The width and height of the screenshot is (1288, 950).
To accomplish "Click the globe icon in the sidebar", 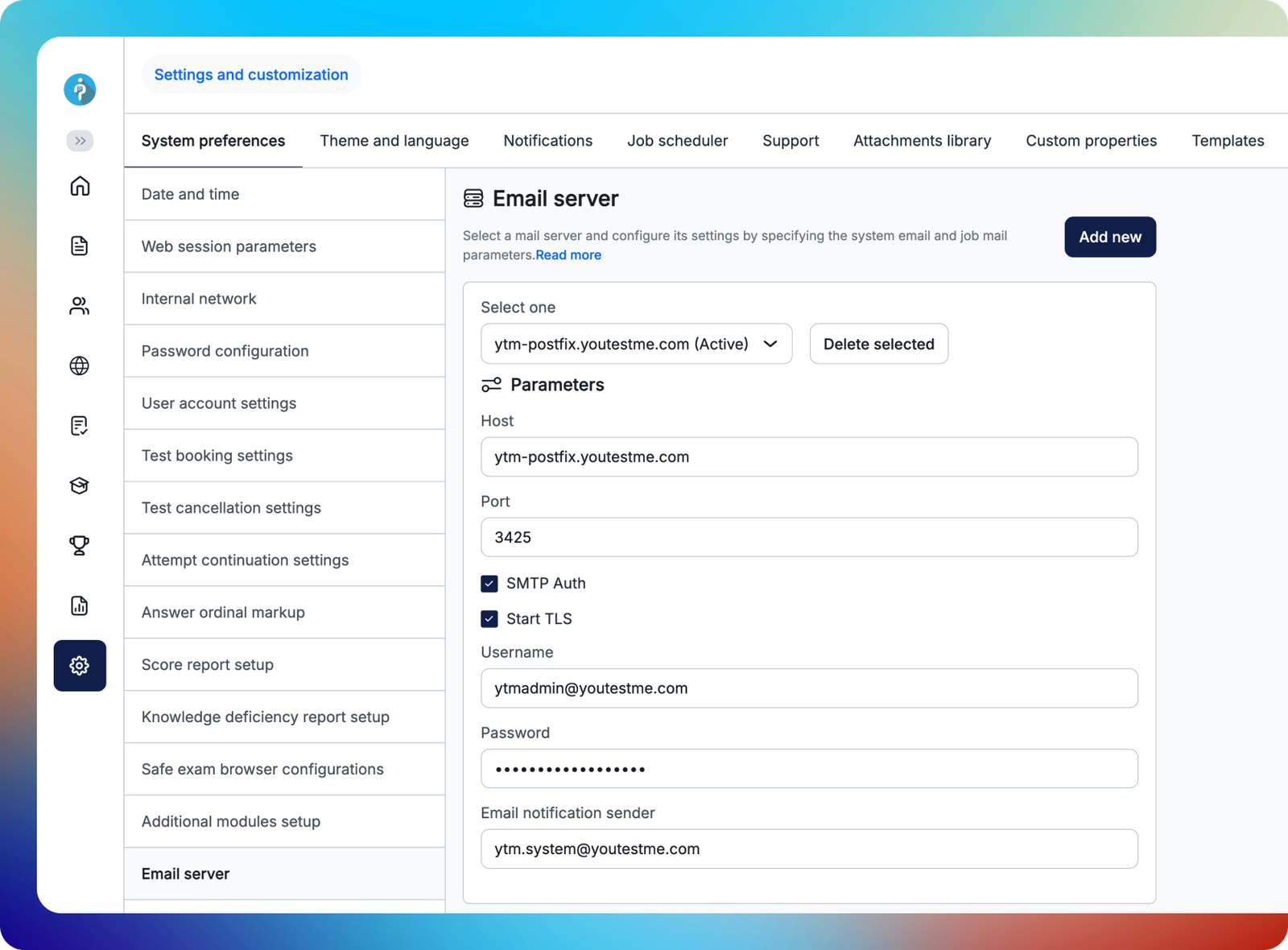I will point(80,366).
